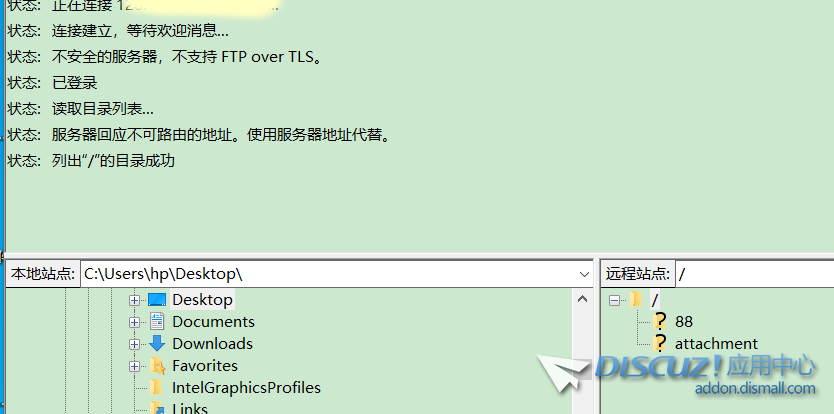This screenshot has width=834, height=414.
Task: Click the question-mark icon beside attachment
Action: (660, 343)
